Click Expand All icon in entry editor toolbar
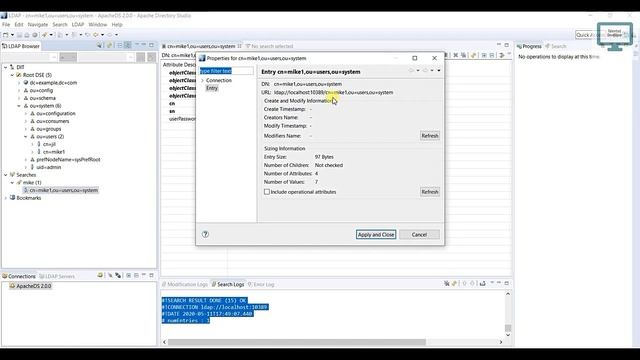Image resolution: width=640 pixels, height=360 pixels. coord(484,55)
